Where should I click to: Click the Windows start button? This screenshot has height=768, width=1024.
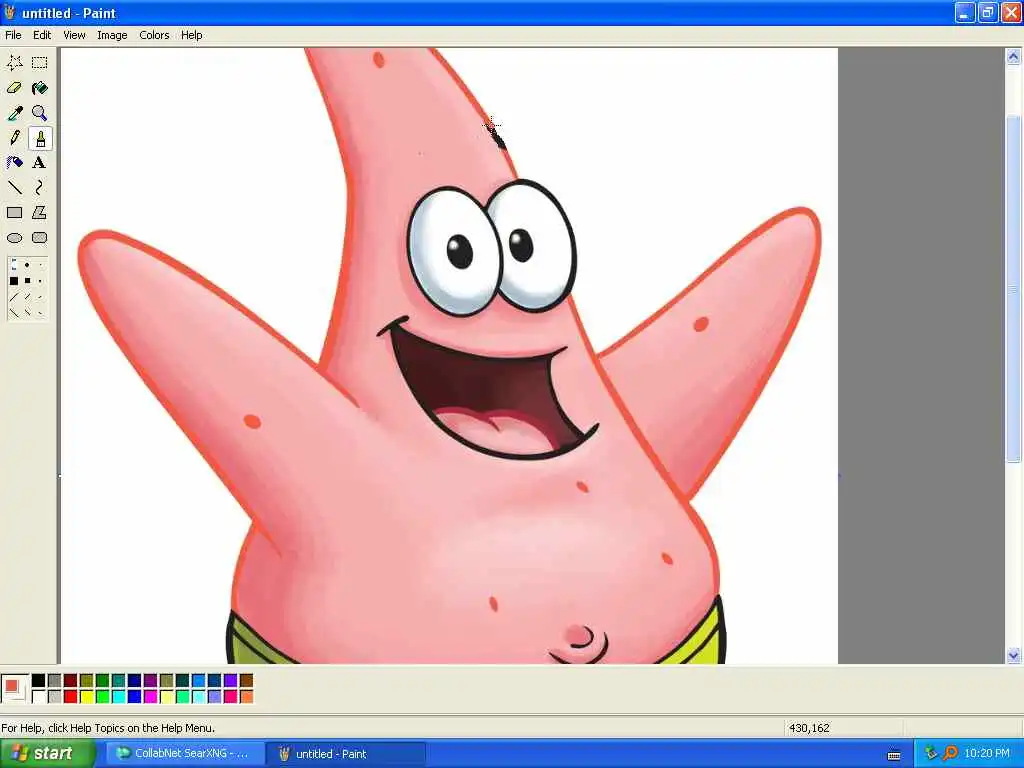47,754
